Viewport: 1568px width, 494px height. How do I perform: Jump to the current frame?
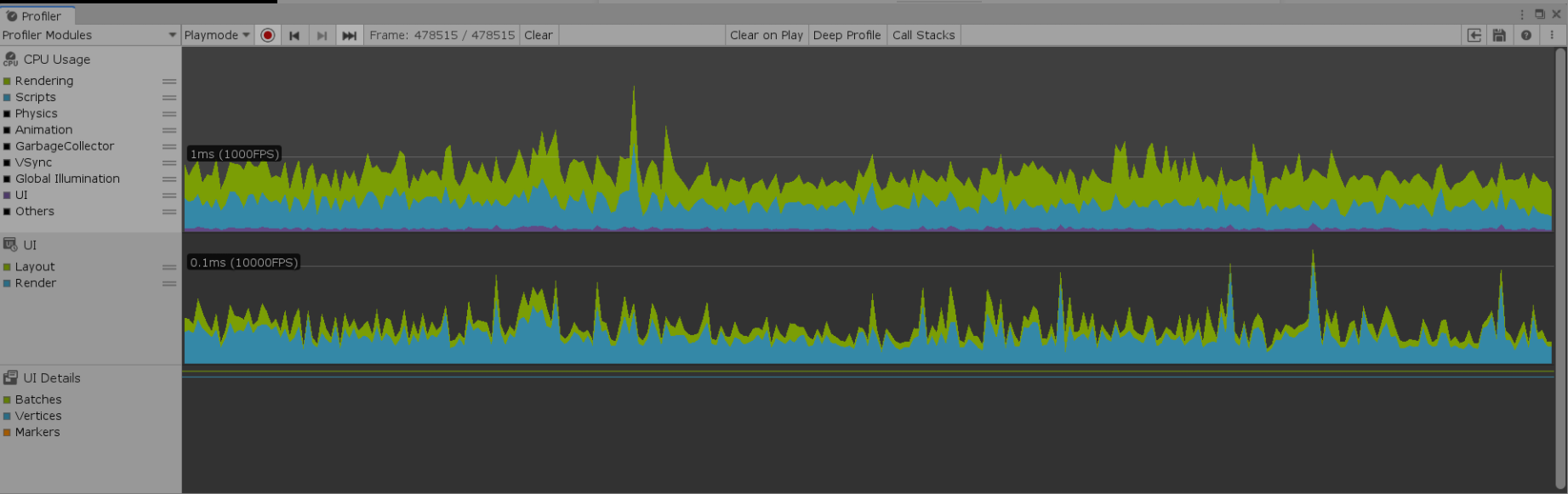tap(349, 35)
